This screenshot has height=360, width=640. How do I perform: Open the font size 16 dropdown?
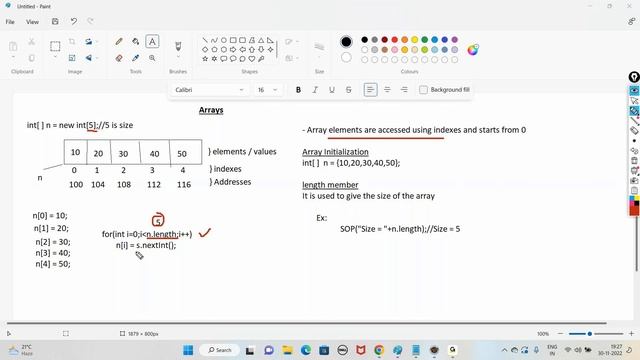click(267, 90)
